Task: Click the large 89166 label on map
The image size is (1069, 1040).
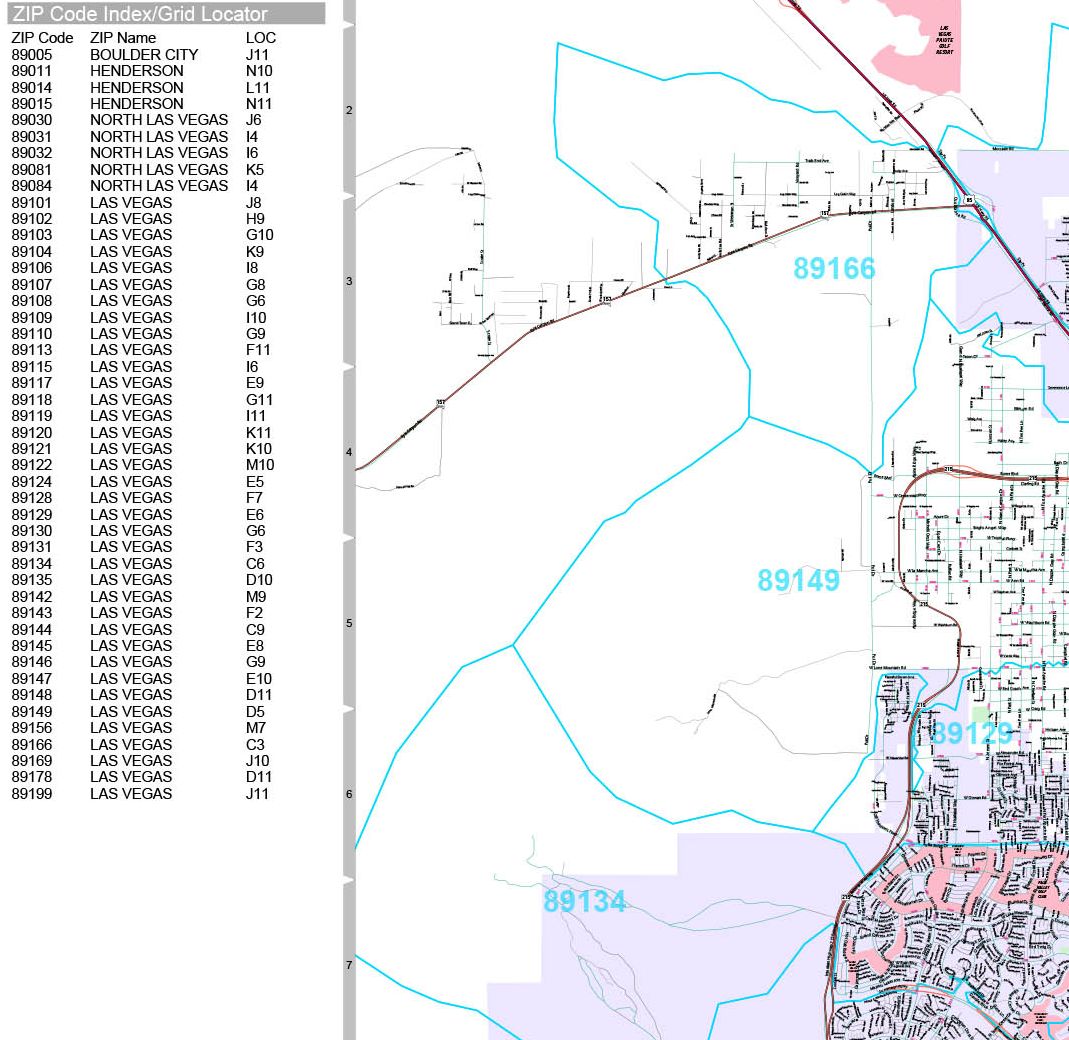Action: click(x=834, y=268)
